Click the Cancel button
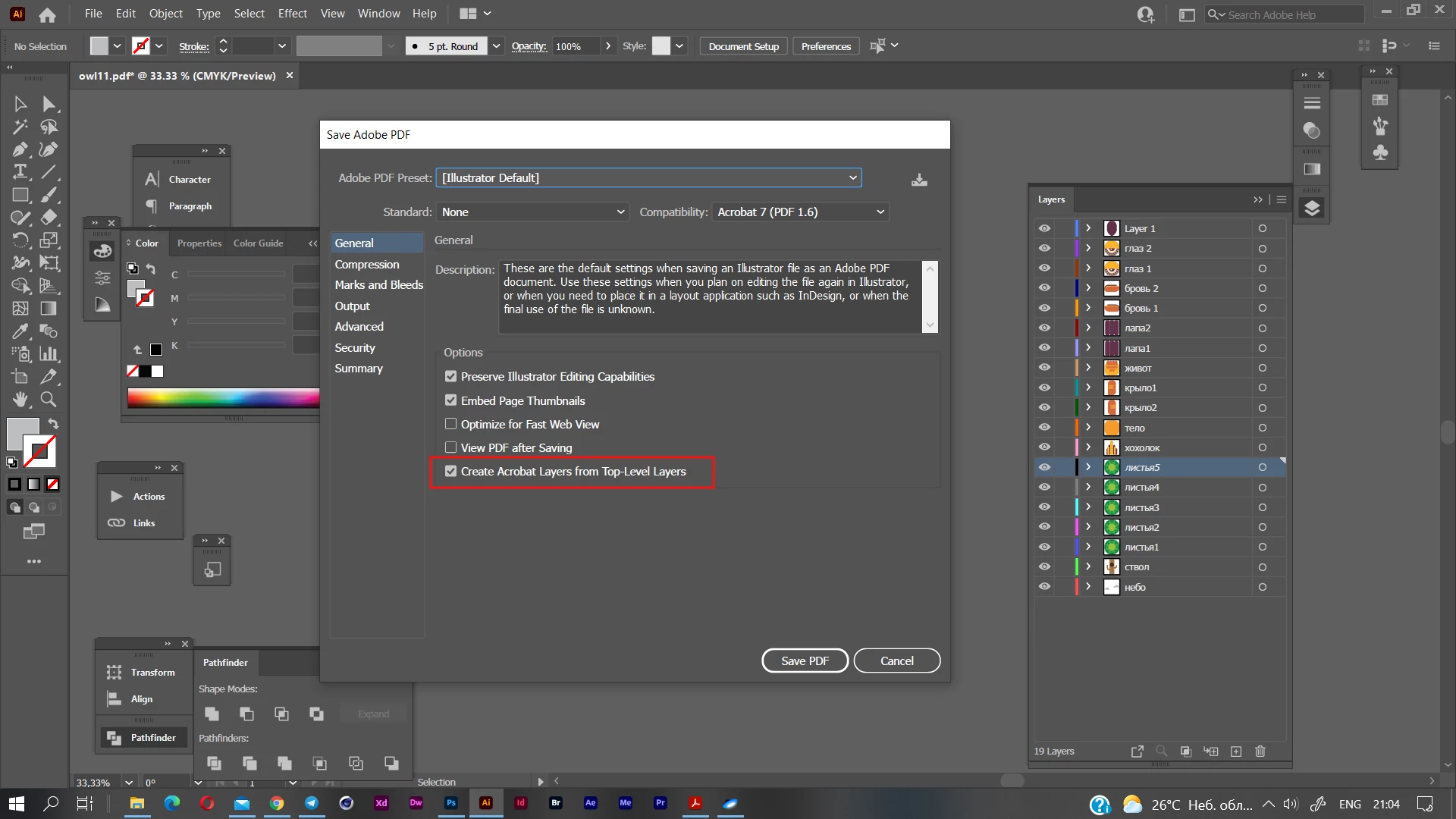This screenshot has width=1456, height=819. 896,661
